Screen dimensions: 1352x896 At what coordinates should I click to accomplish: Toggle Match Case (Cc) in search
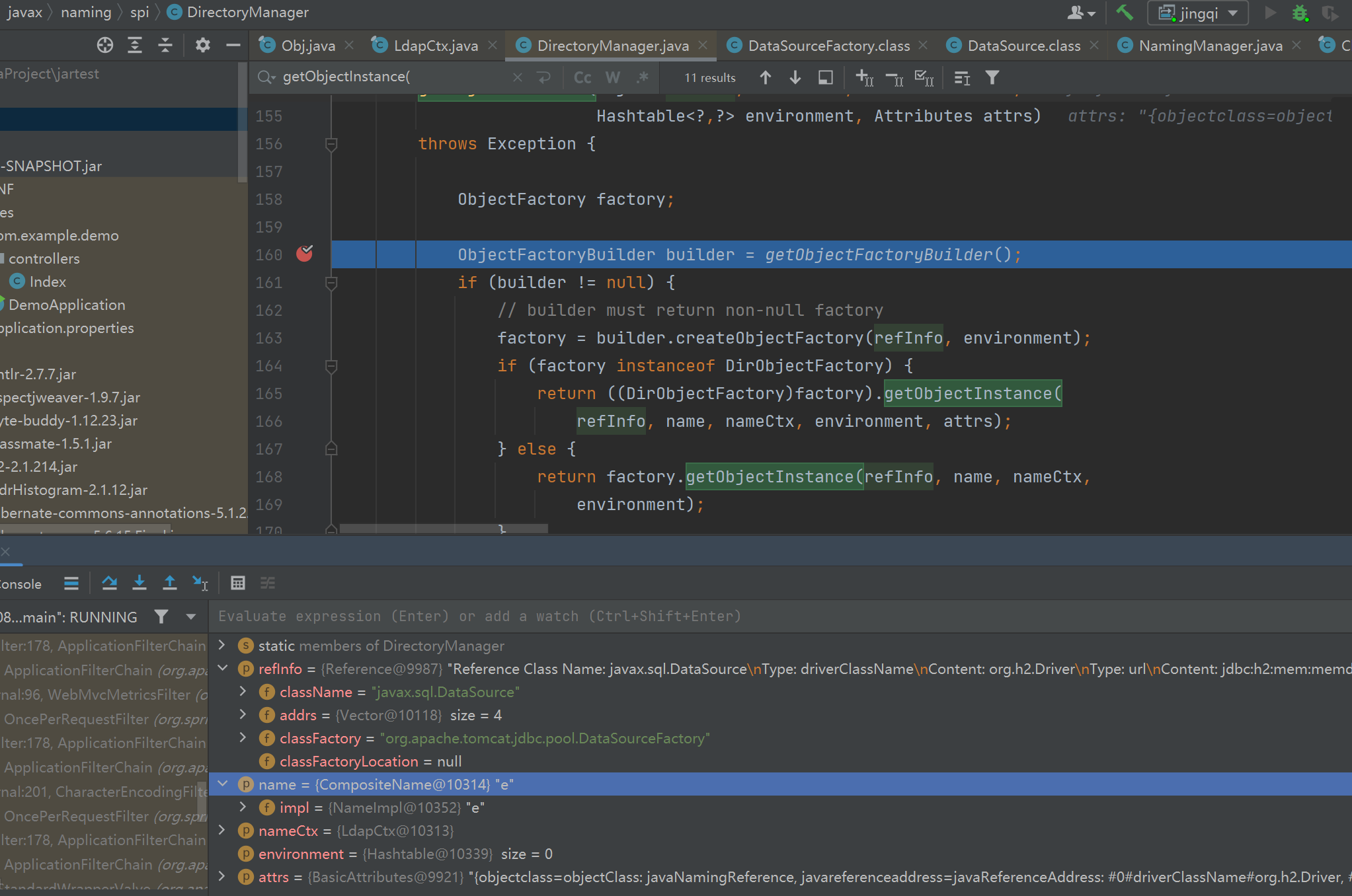point(582,78)
